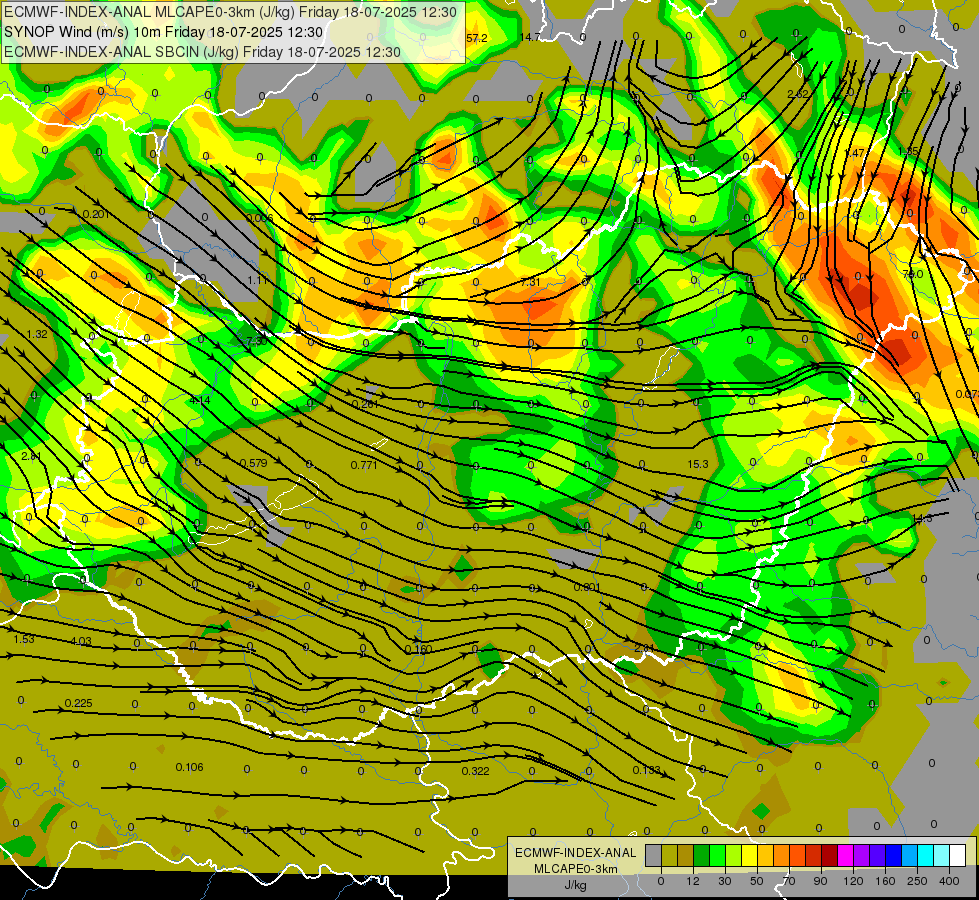Click the SYNOP Wind (m/s) 10m title line
This screenshot has height=900, width=979.
[164, 32]
